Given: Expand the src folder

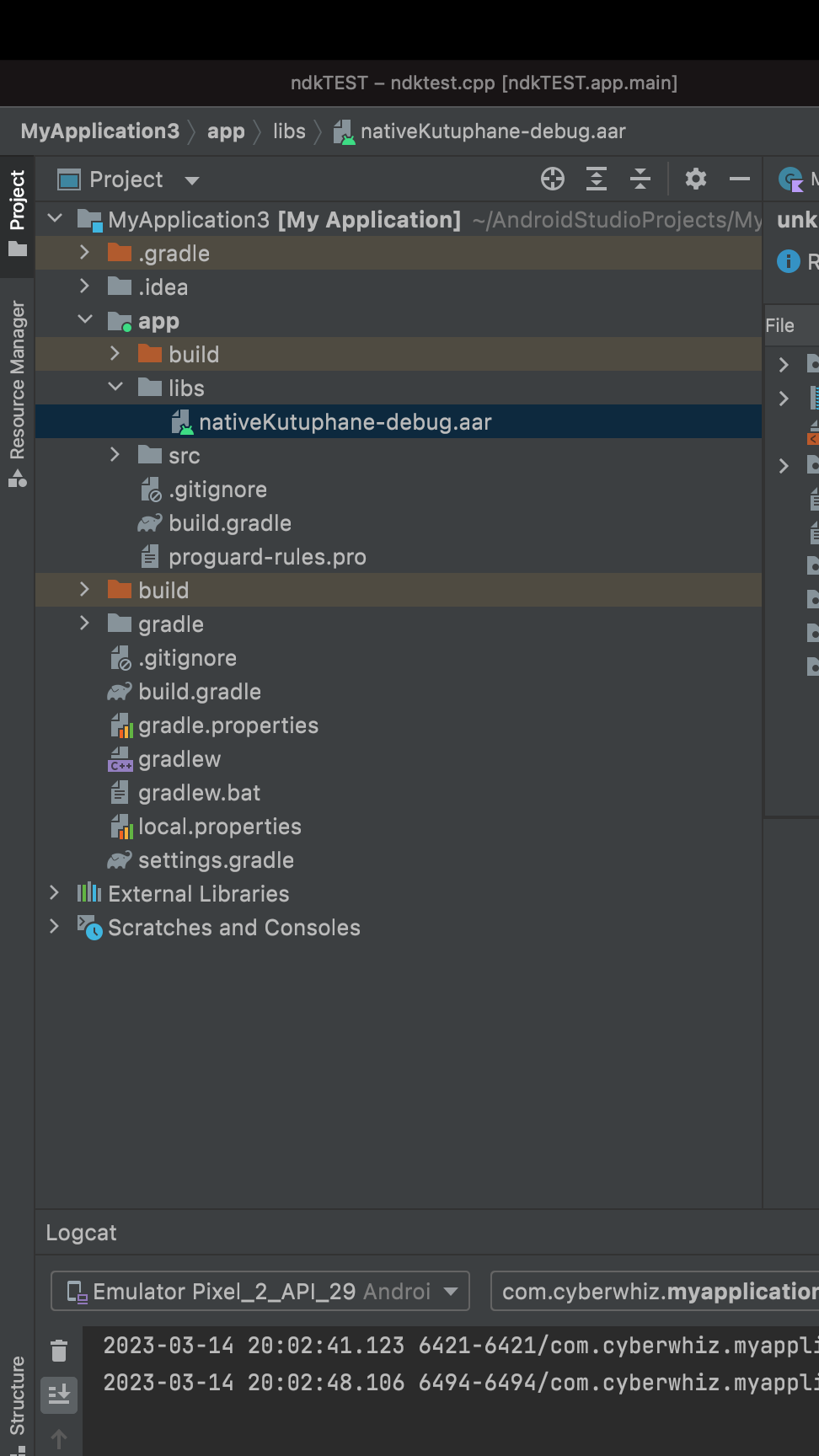Looking at the screenshot, I should click(x=116, y=455).
